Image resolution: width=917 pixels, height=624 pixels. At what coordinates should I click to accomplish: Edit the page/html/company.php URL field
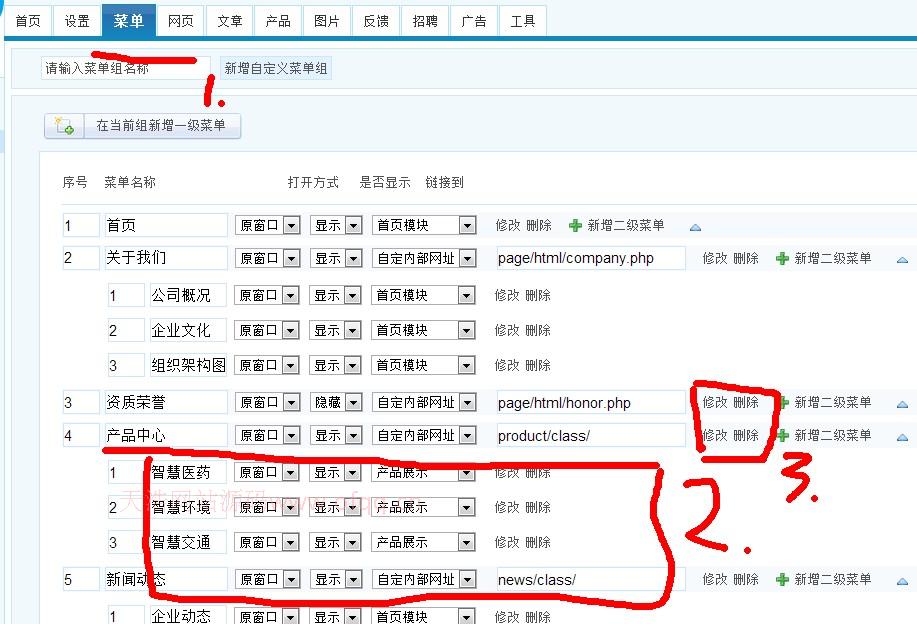(591, 258)
